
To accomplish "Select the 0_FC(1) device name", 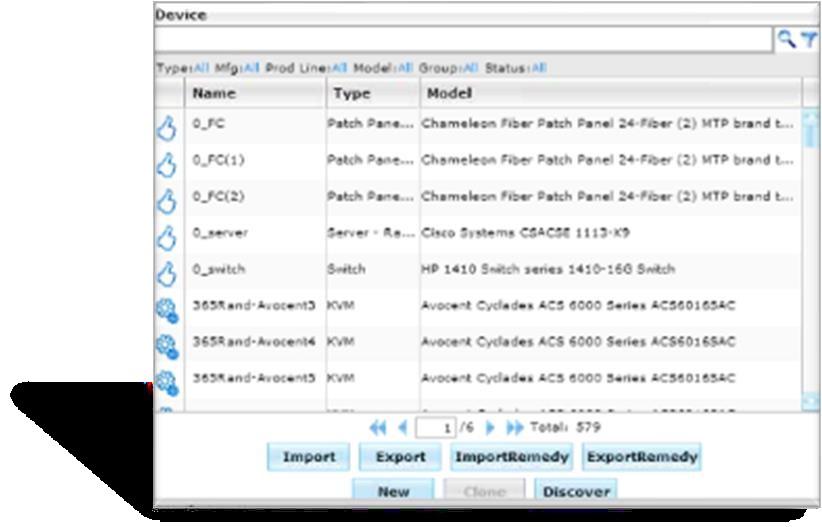I will (219, 160).
